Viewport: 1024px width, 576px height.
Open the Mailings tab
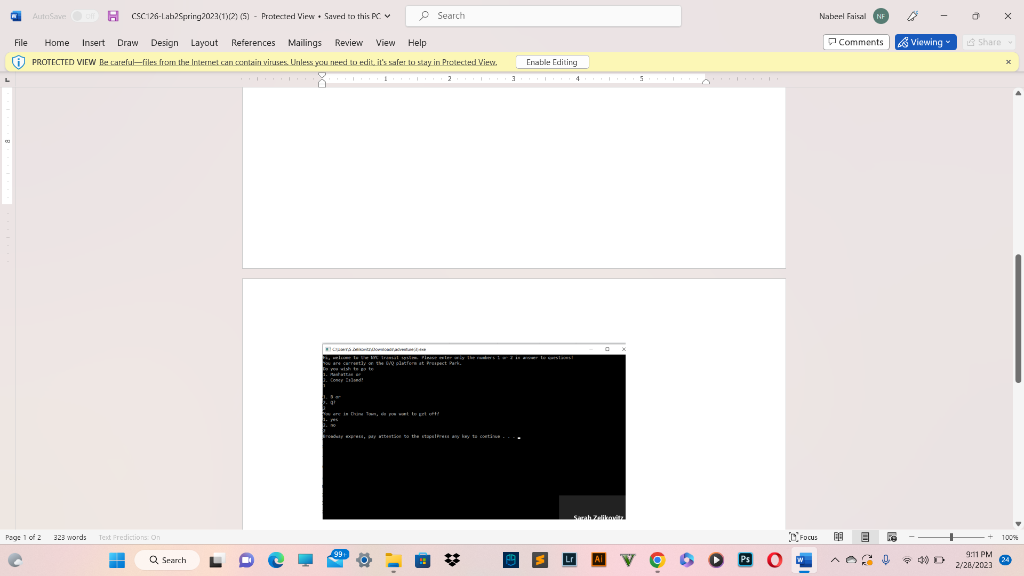click(x=304, y=43)
